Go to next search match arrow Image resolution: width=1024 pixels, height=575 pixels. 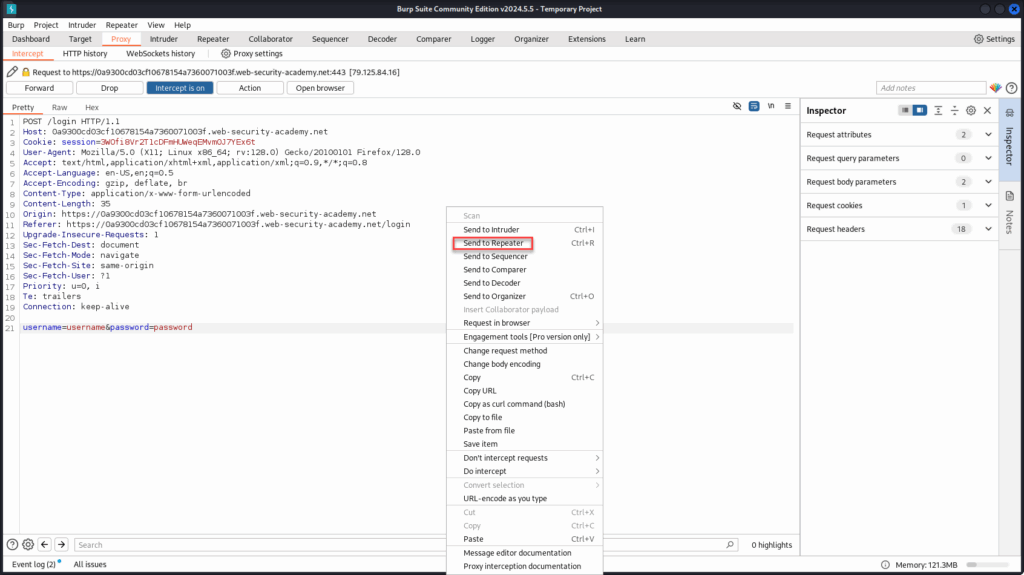(x=61, y=544)
